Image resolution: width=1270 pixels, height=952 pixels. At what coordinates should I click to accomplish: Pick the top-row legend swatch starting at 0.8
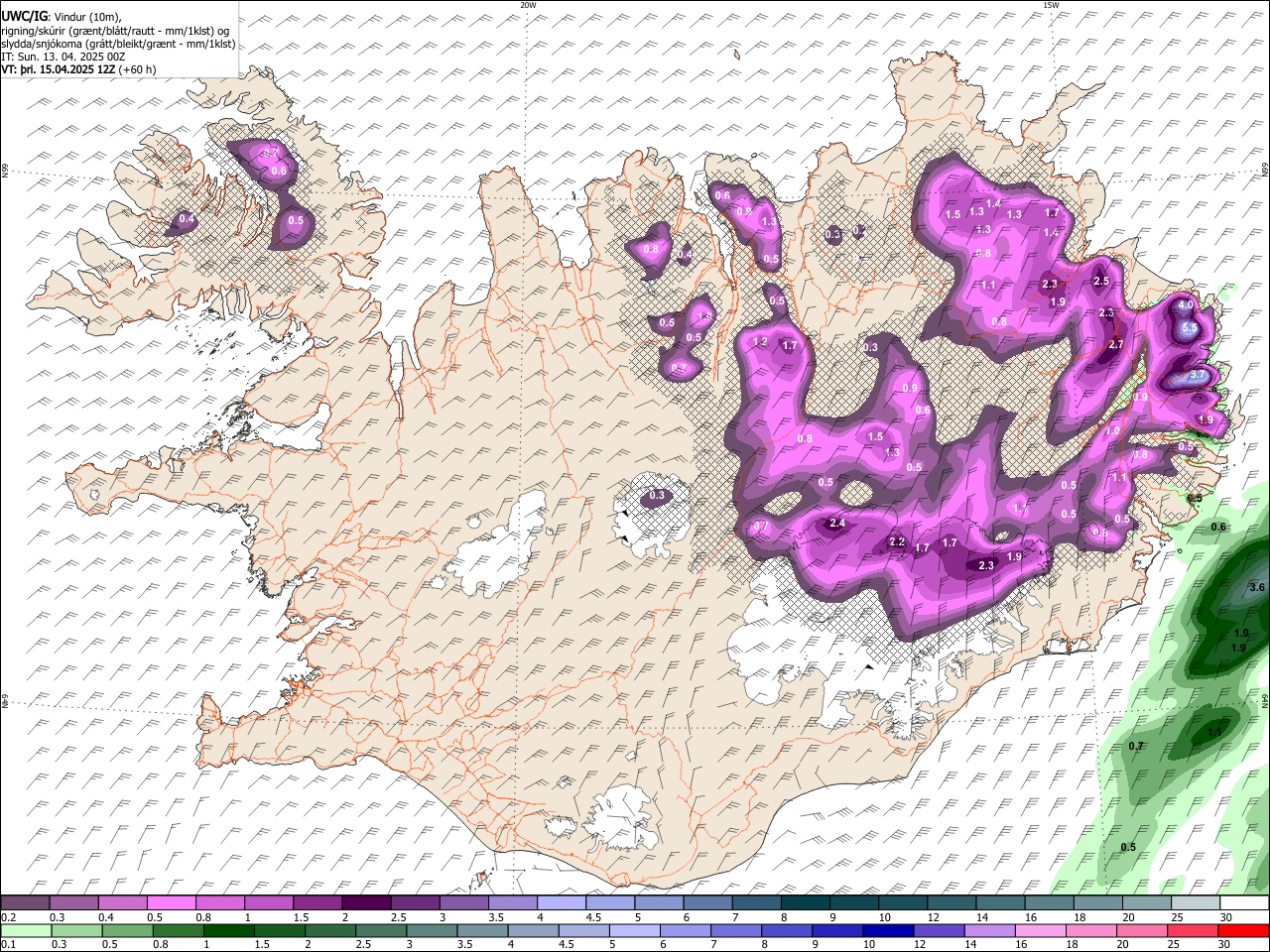point(219,902)
